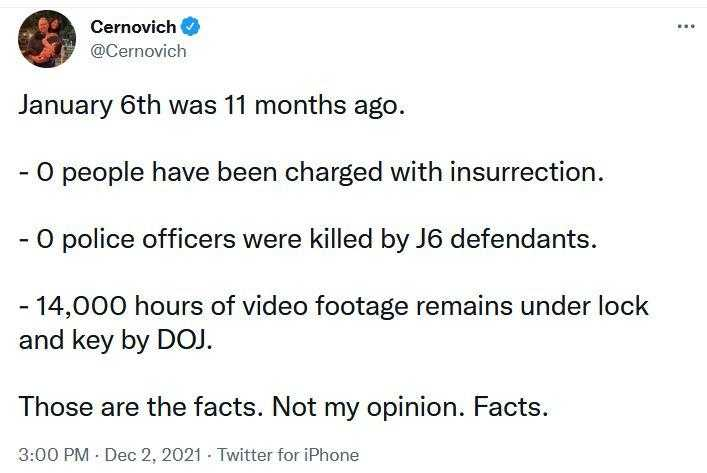Open the Twitter for iPhone source link

tap(288, 455)
